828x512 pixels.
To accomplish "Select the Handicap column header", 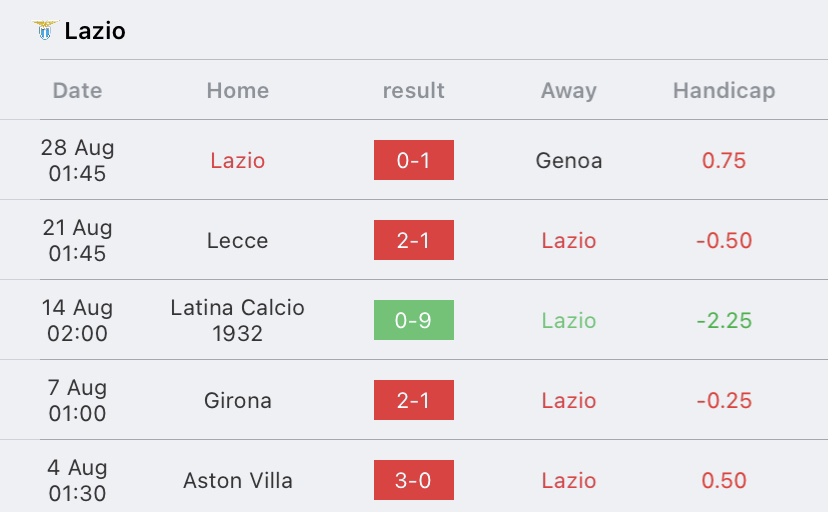I will pos(724,90).
